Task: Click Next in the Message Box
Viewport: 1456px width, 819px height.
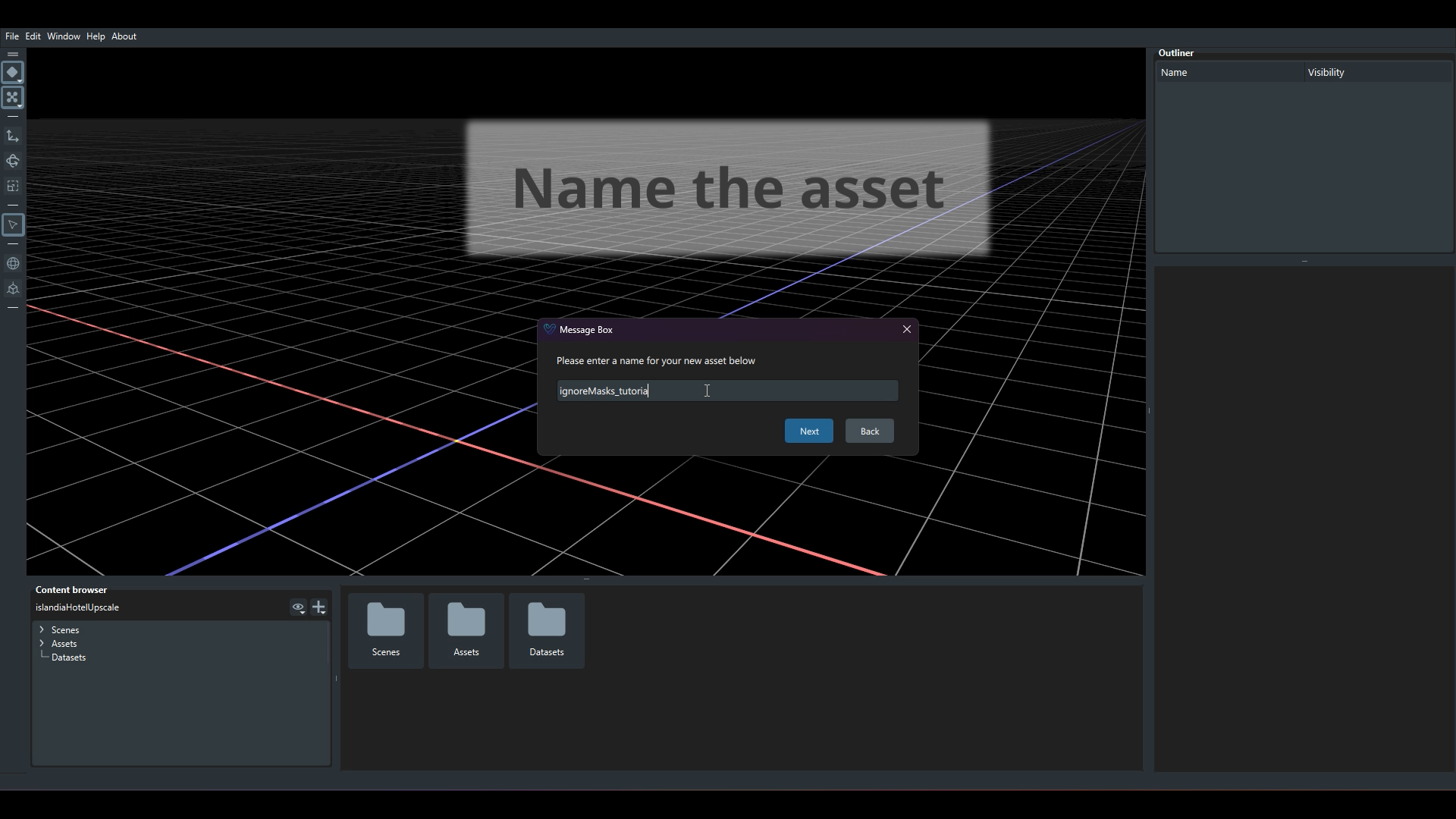Action: (809, 431)
